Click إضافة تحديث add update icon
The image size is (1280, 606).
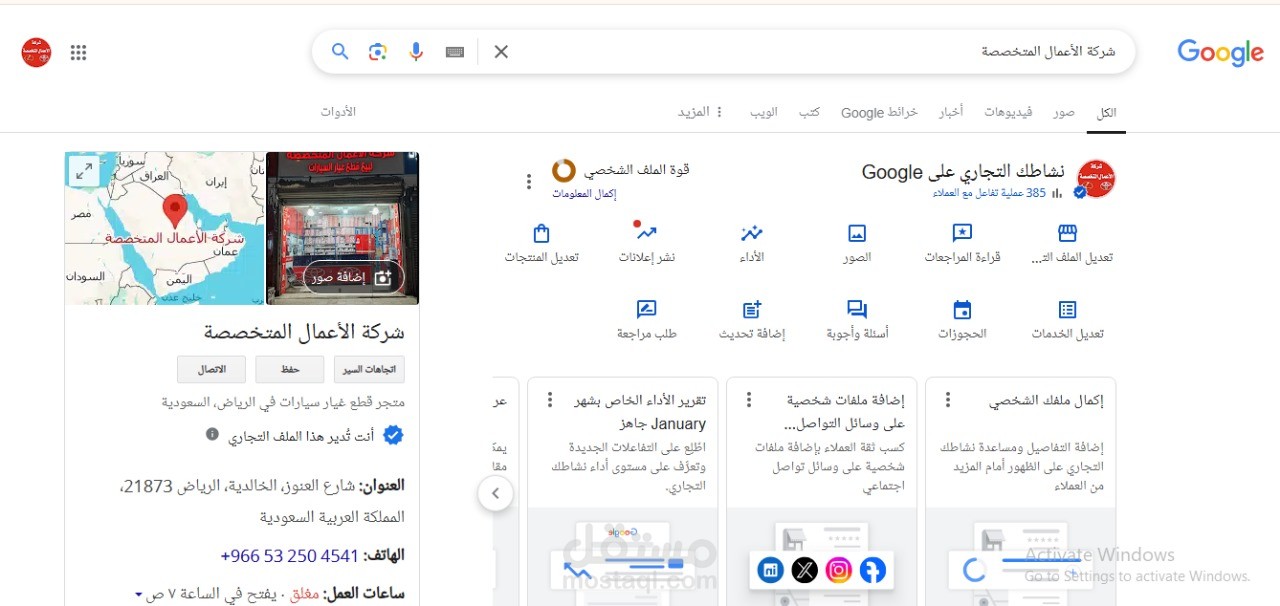coord(752,310)
